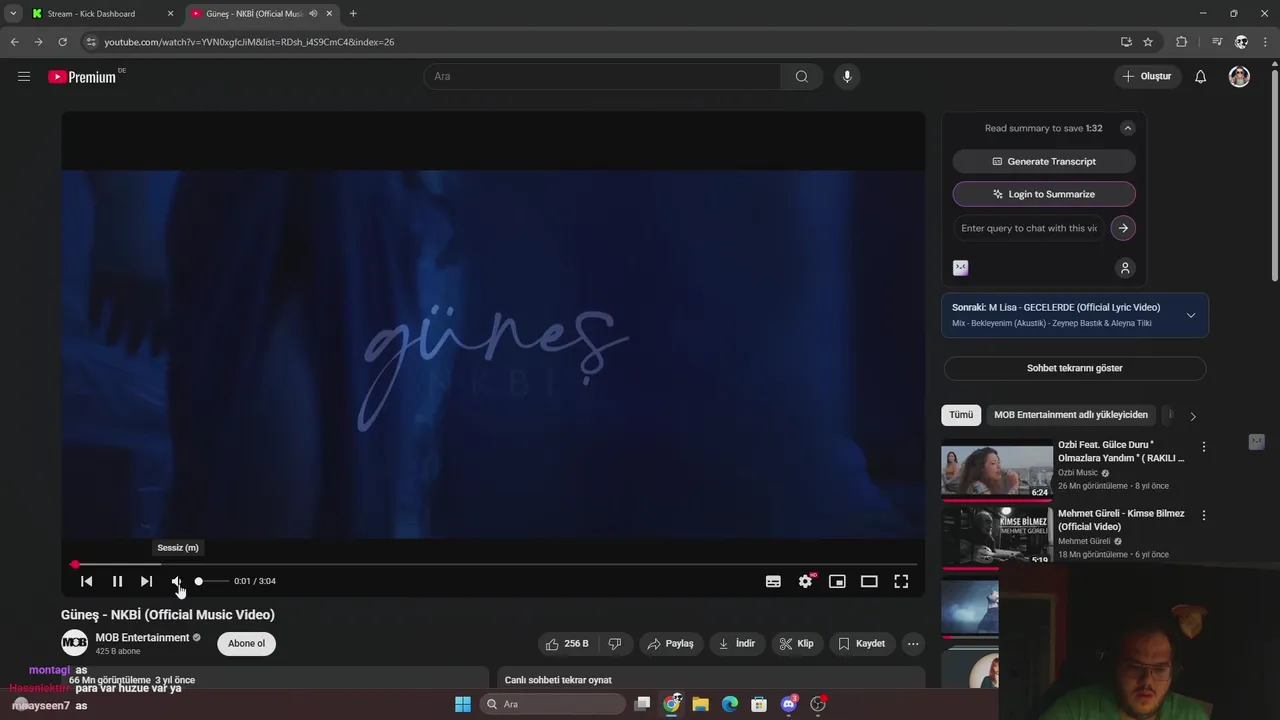Viewport: 1280px width, 720px height.
Task: Play the previous video in playlist
Action: click(x=86, y=581)
